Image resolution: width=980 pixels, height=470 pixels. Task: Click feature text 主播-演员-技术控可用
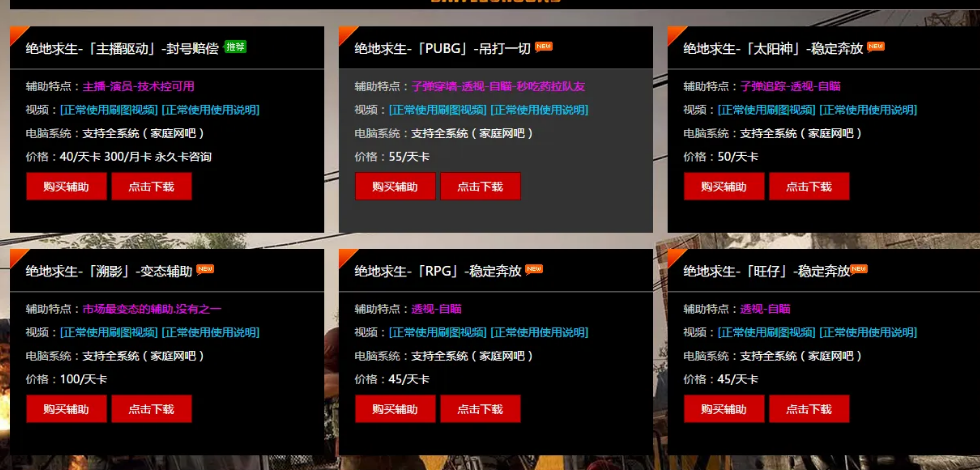point(139,86)
